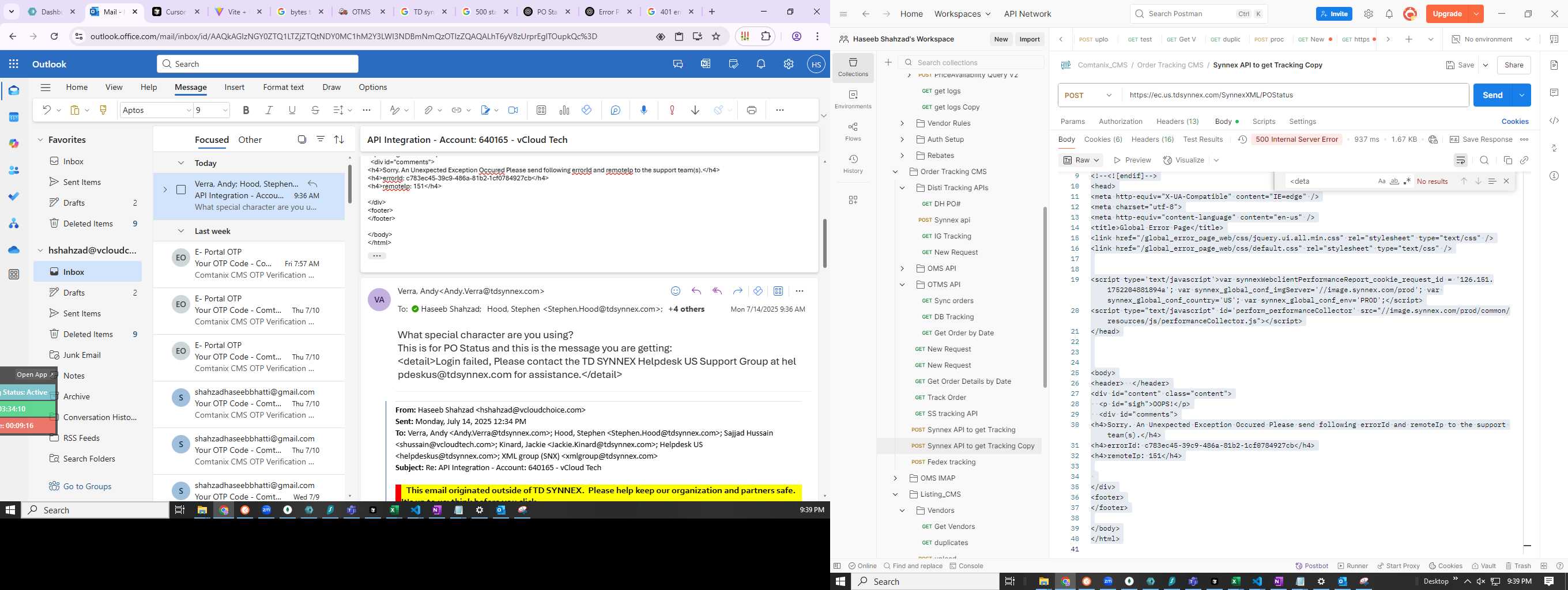Toggle Outlook navigation pane hamburger
This screenshot has width=1568, height=590.
coord(45,87)
